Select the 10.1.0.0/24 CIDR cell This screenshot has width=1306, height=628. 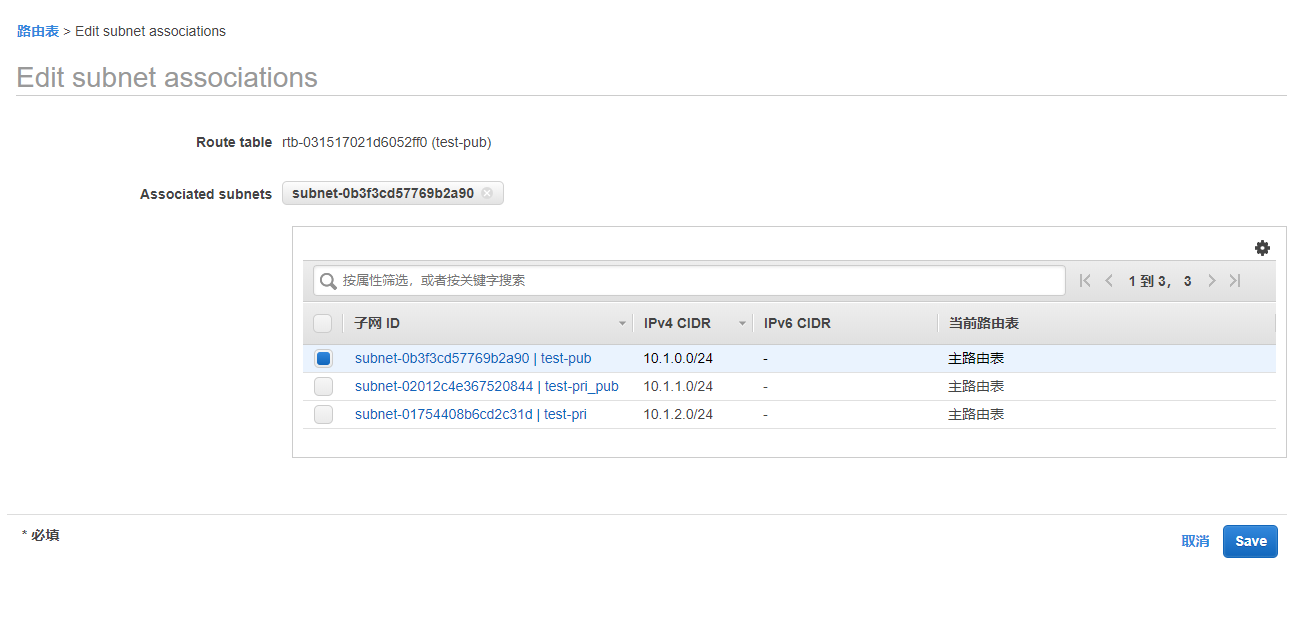(x=678, y=358)
